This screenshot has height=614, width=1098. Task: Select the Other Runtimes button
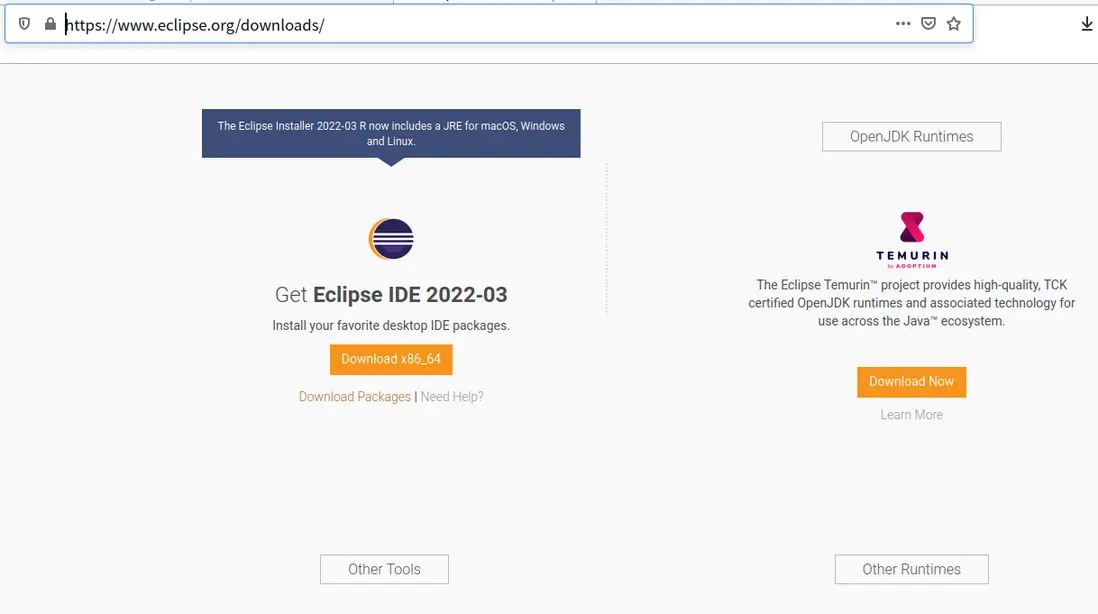pos(911,569)
